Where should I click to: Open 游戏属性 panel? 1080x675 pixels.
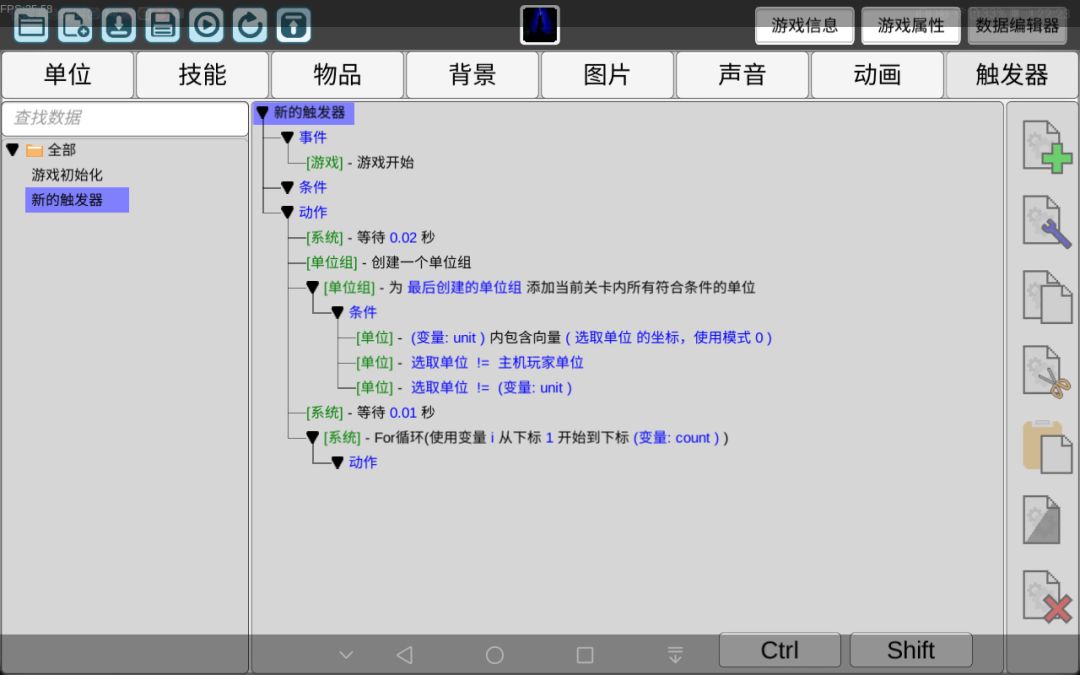pyautogui.click(x=911, y=25)
